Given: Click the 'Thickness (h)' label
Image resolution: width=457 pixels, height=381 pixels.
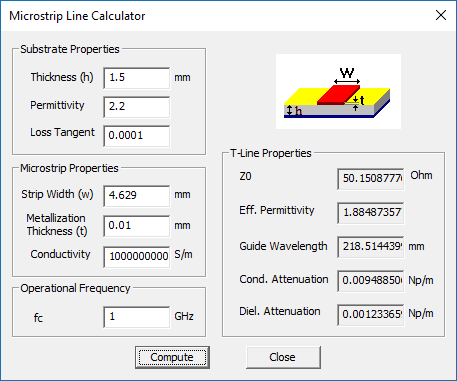Looking at the screenshot, I should (62, 77).
